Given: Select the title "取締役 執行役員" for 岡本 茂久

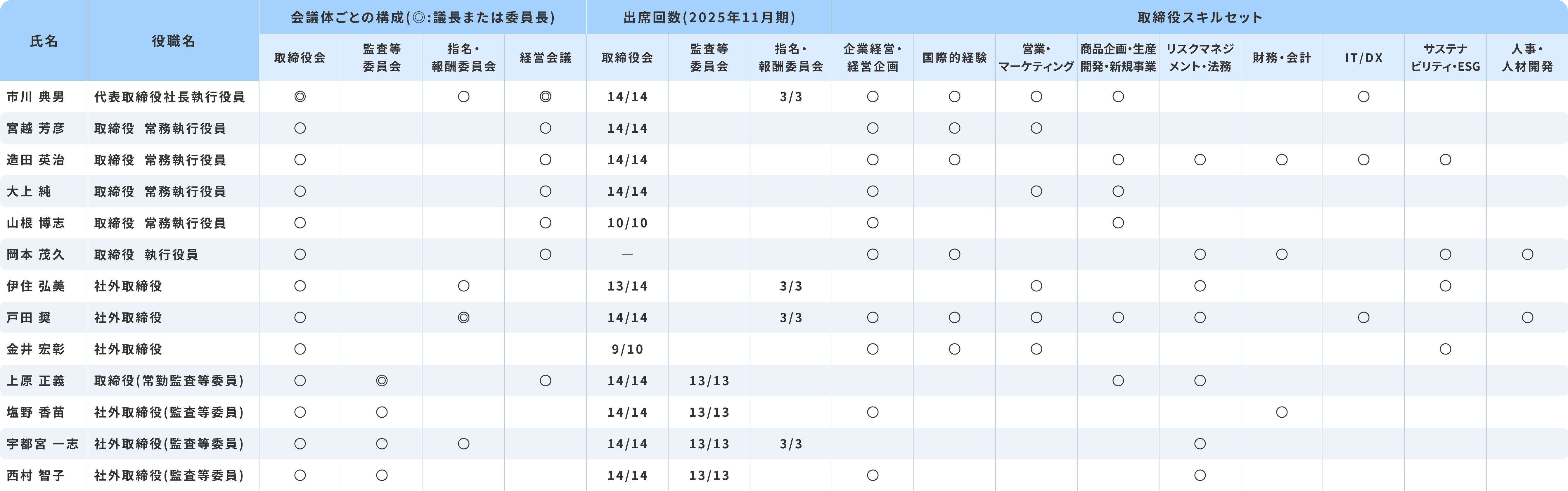Looking at the screenshot, I should 146,255.
